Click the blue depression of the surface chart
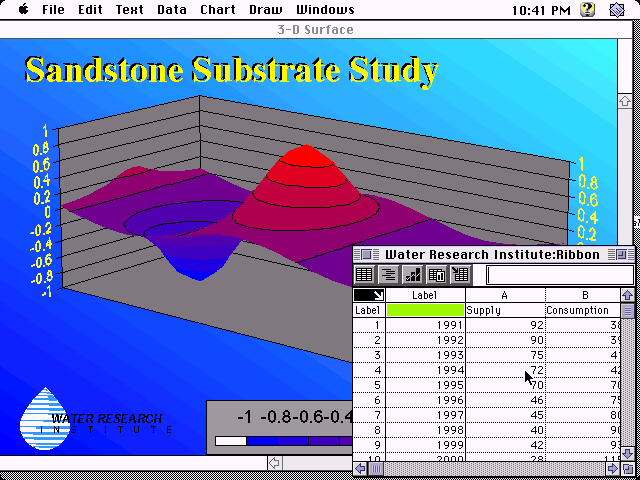Viewport: 640px width, 480px height. coord(199,261)
